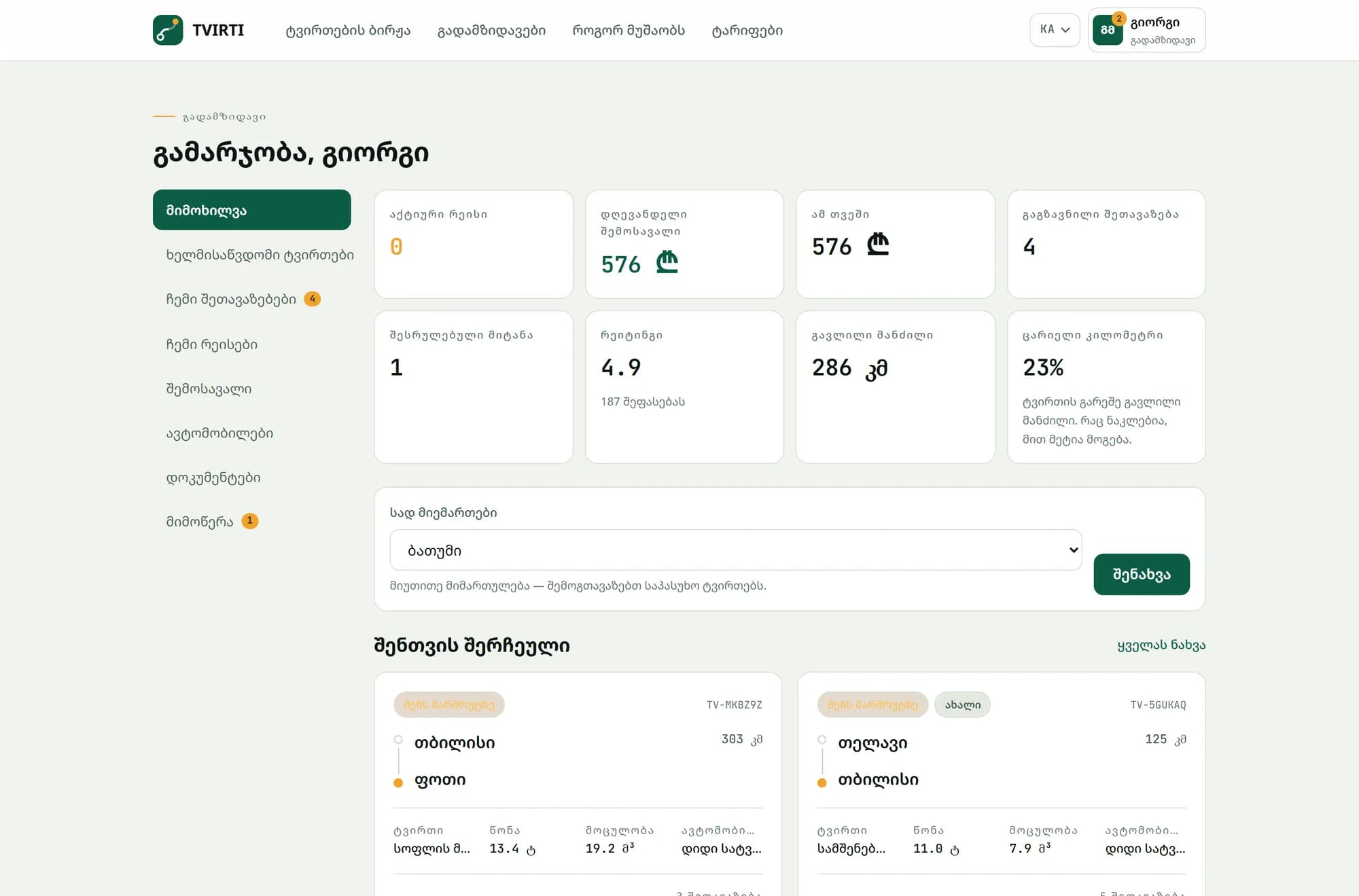The height and width of the screenshot is (896, 1359).
Task: Click the TVIRTI logo icon
Action: (x=168, y=30)
